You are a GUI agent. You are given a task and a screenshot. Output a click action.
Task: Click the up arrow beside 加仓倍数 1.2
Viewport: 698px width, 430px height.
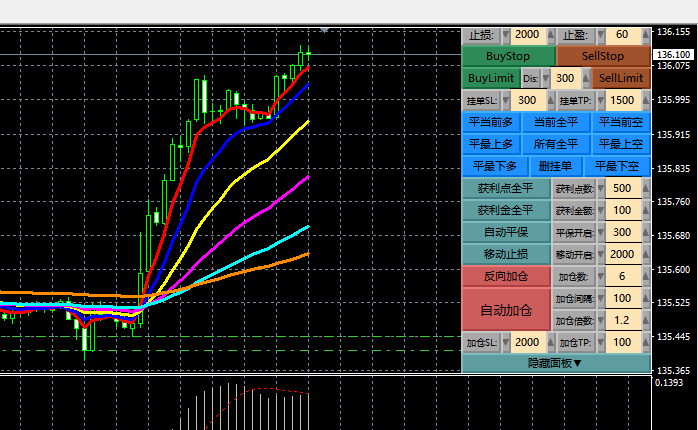click(x=646, y=320)
